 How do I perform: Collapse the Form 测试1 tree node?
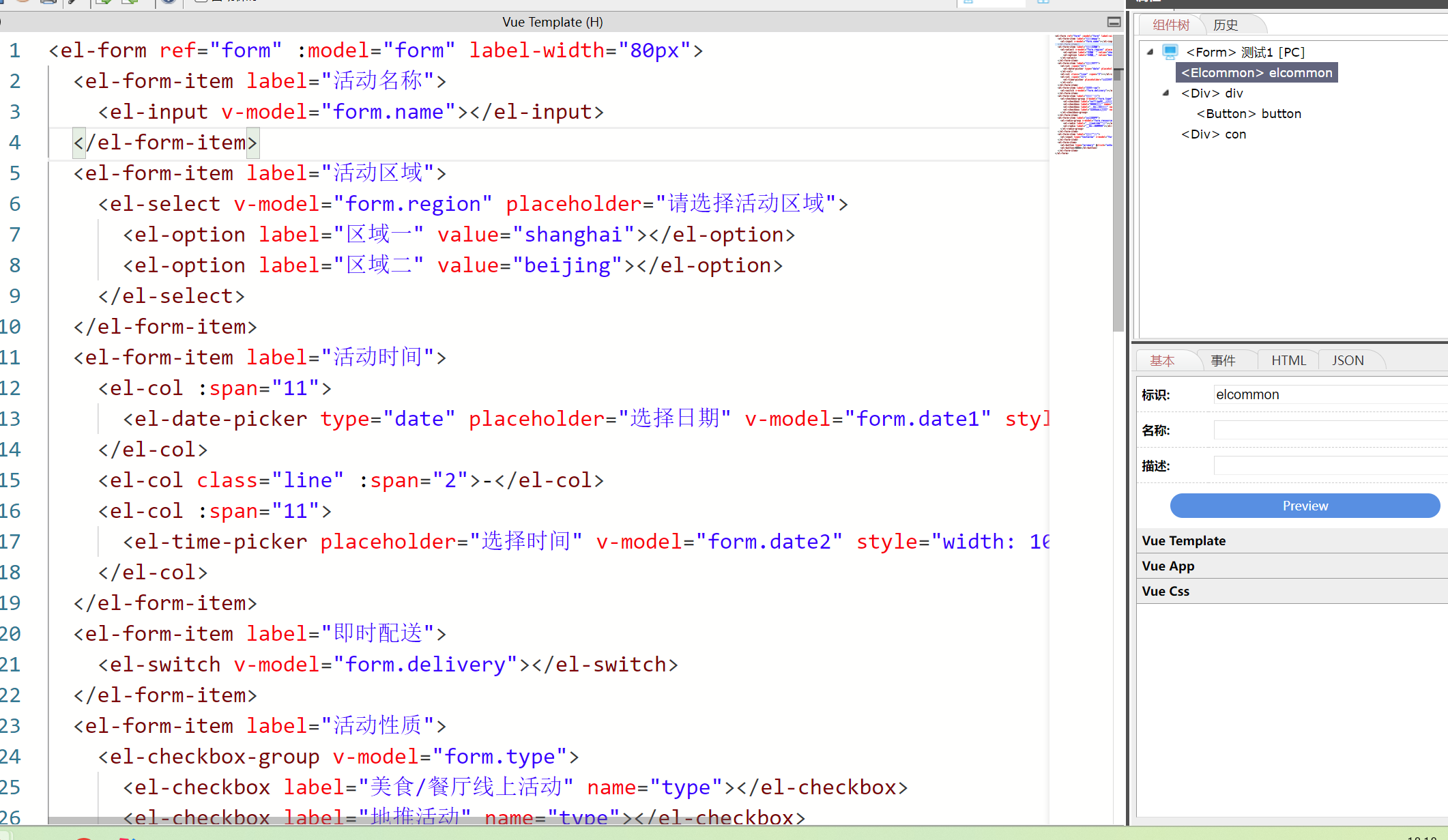pyautogui.click(x=1150, y=52)
